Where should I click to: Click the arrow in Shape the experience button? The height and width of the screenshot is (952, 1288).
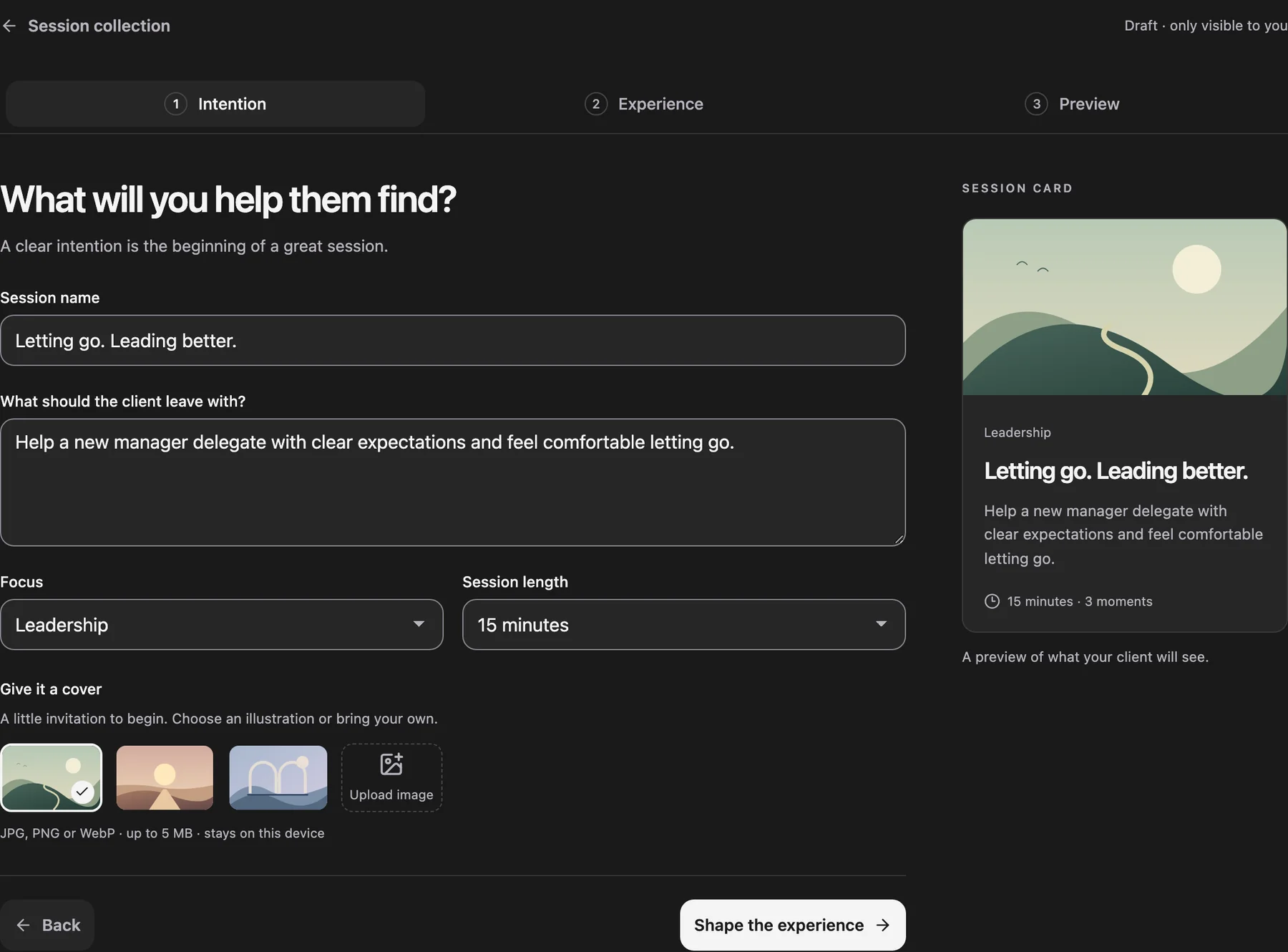click(883, 925)
